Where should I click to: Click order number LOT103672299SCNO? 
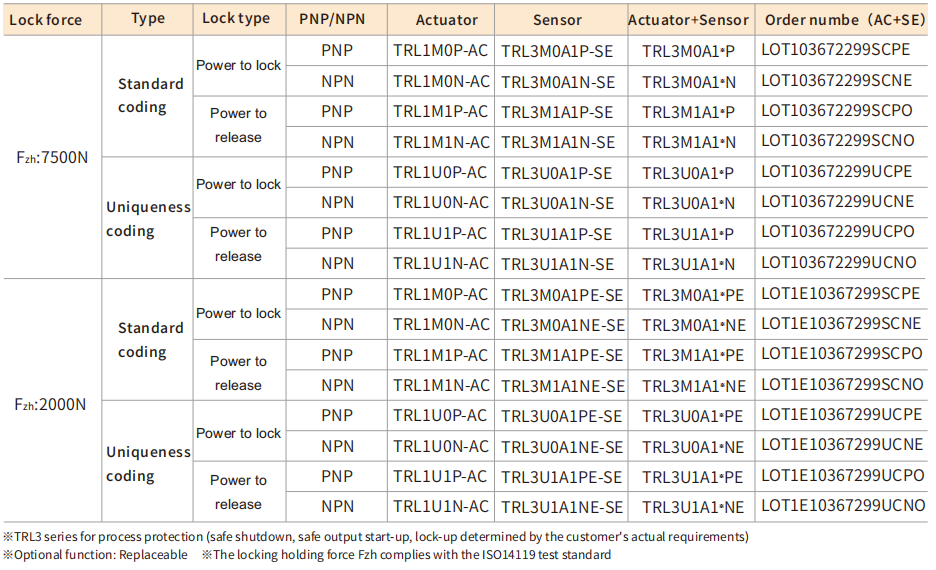838,142
